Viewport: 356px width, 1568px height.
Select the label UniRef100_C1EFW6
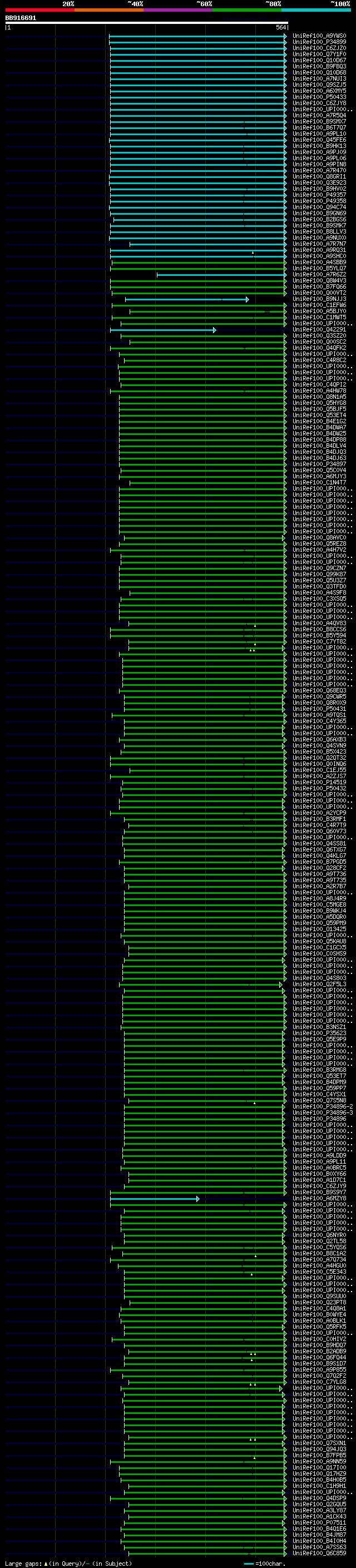(319, 305)
